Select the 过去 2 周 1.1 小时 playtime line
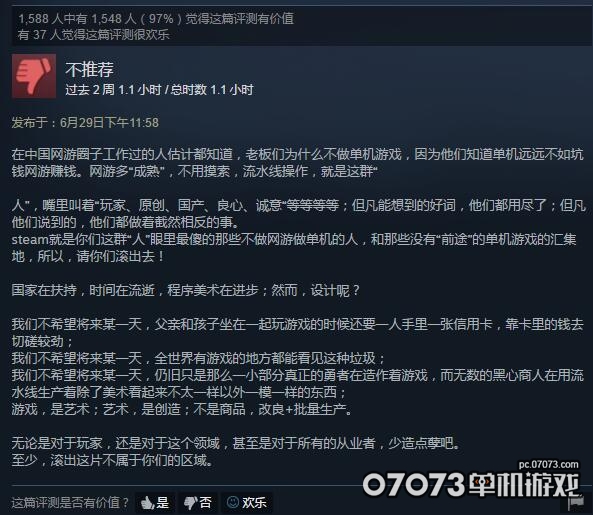The width and height of the screenshot is (593, 515). (x=159, y=90)
